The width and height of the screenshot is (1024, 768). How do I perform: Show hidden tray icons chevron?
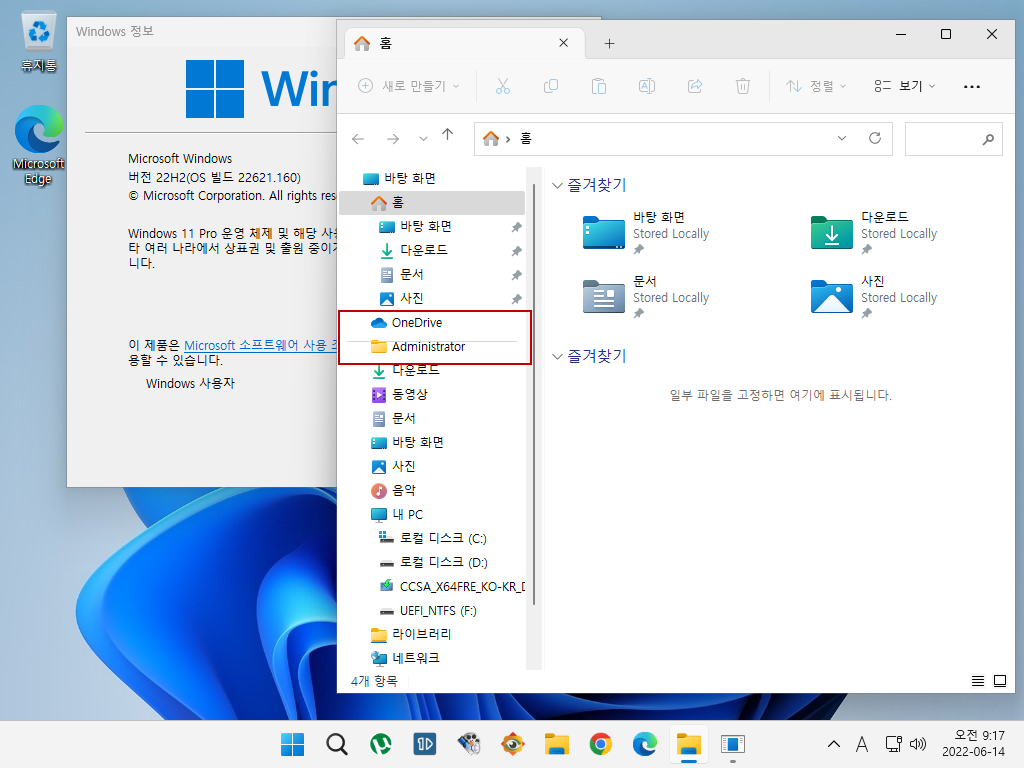[x=834, y=744]
